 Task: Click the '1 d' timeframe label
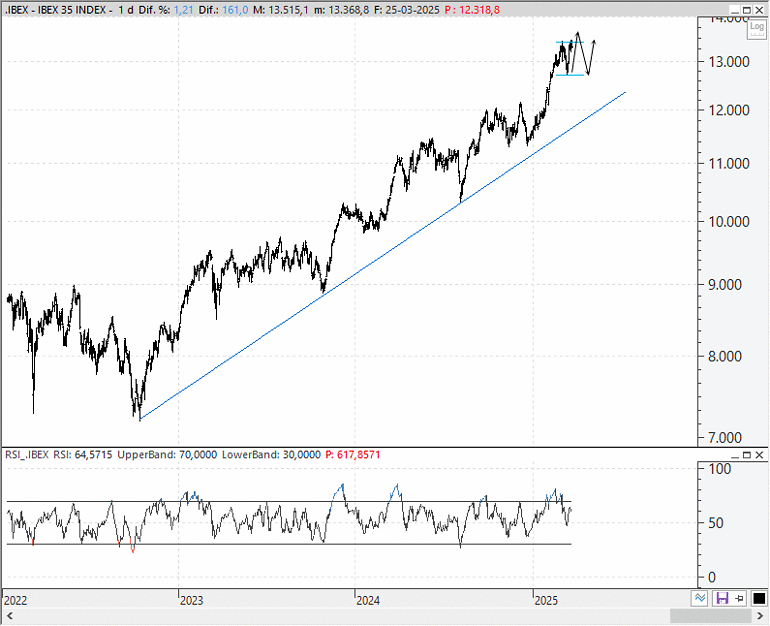coord(126,10)
